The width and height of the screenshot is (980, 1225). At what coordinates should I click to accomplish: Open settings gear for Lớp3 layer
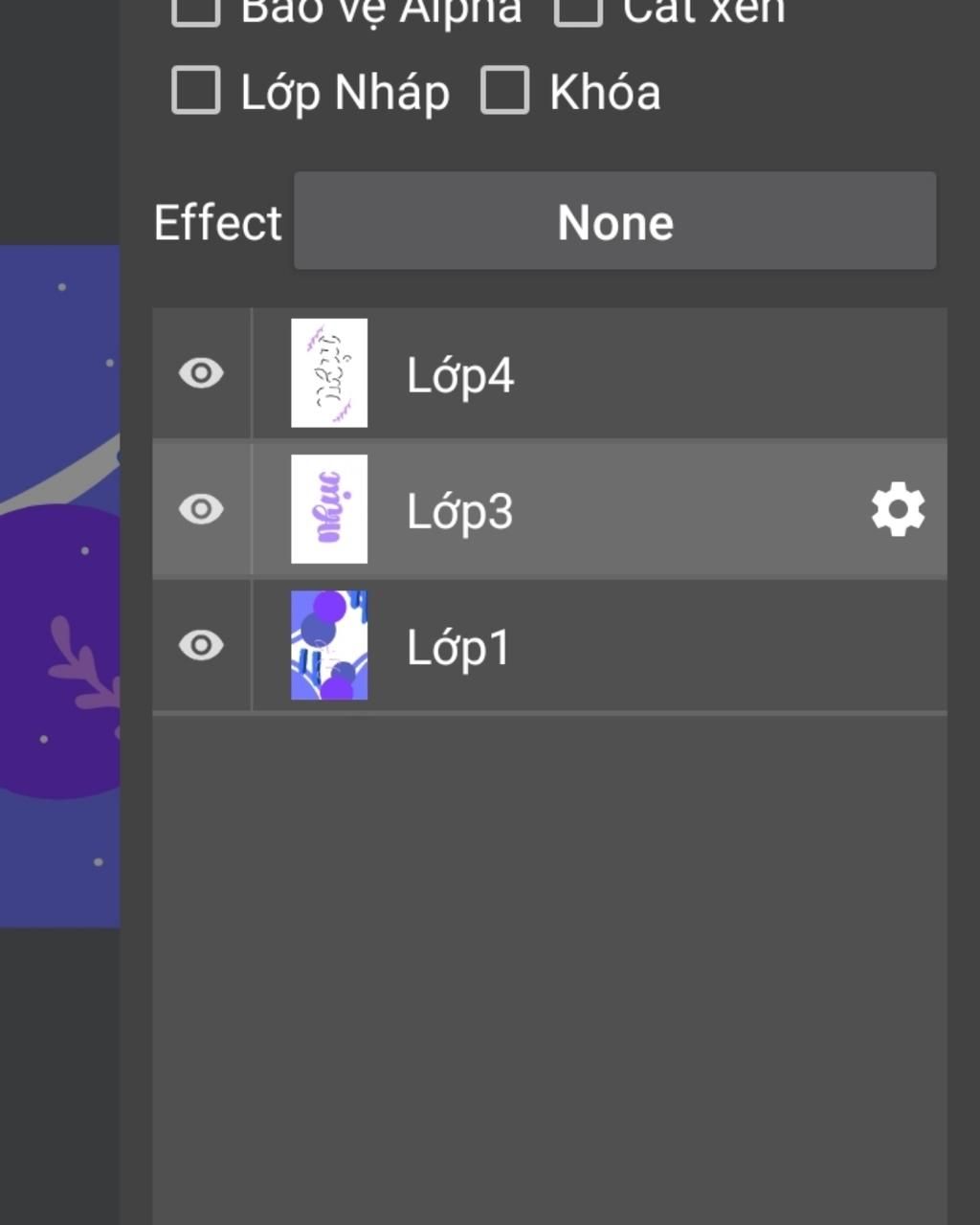pos(898,510)
